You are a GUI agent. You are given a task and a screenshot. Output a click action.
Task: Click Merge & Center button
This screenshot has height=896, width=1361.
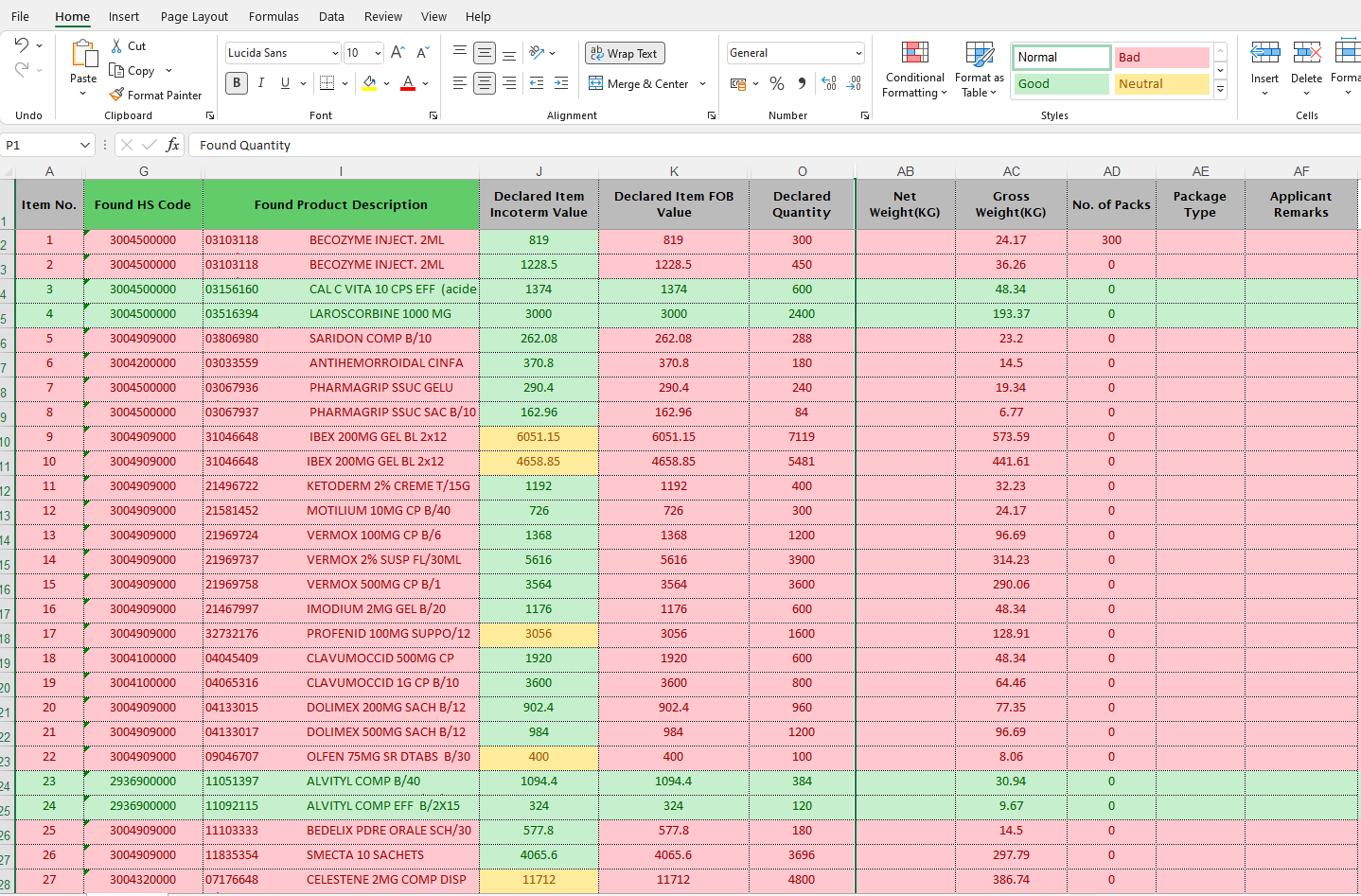click(639, 83)
